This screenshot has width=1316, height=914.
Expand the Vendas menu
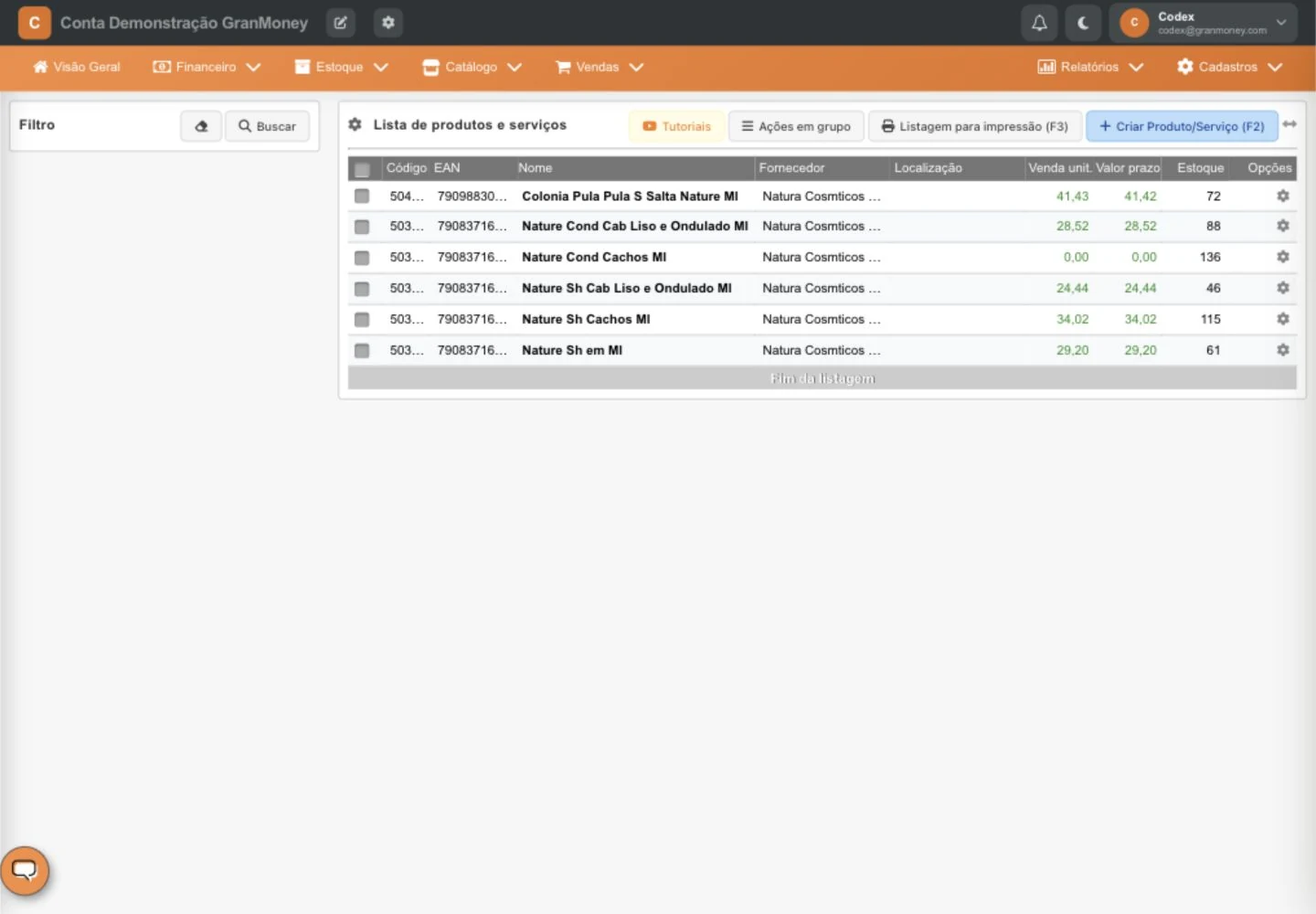[600, 67]
